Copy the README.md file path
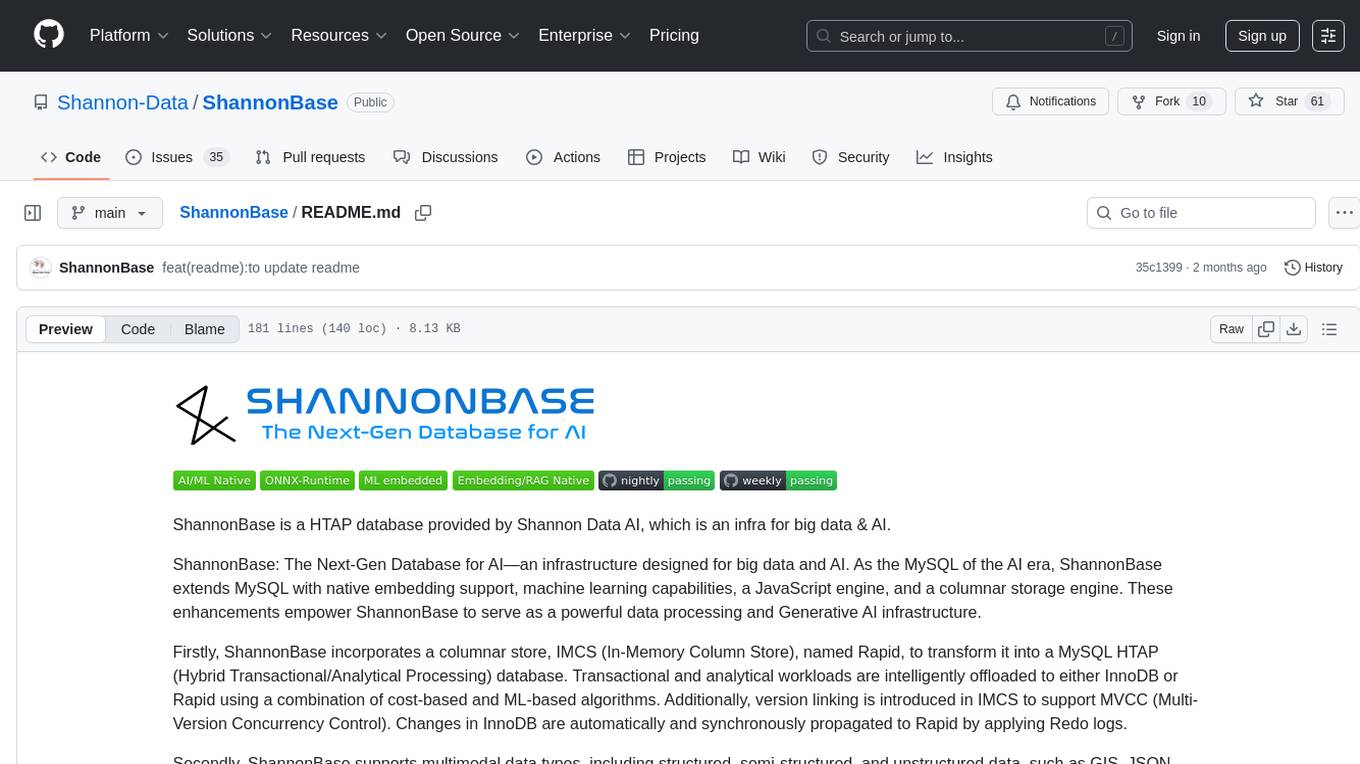 point(423,212)
